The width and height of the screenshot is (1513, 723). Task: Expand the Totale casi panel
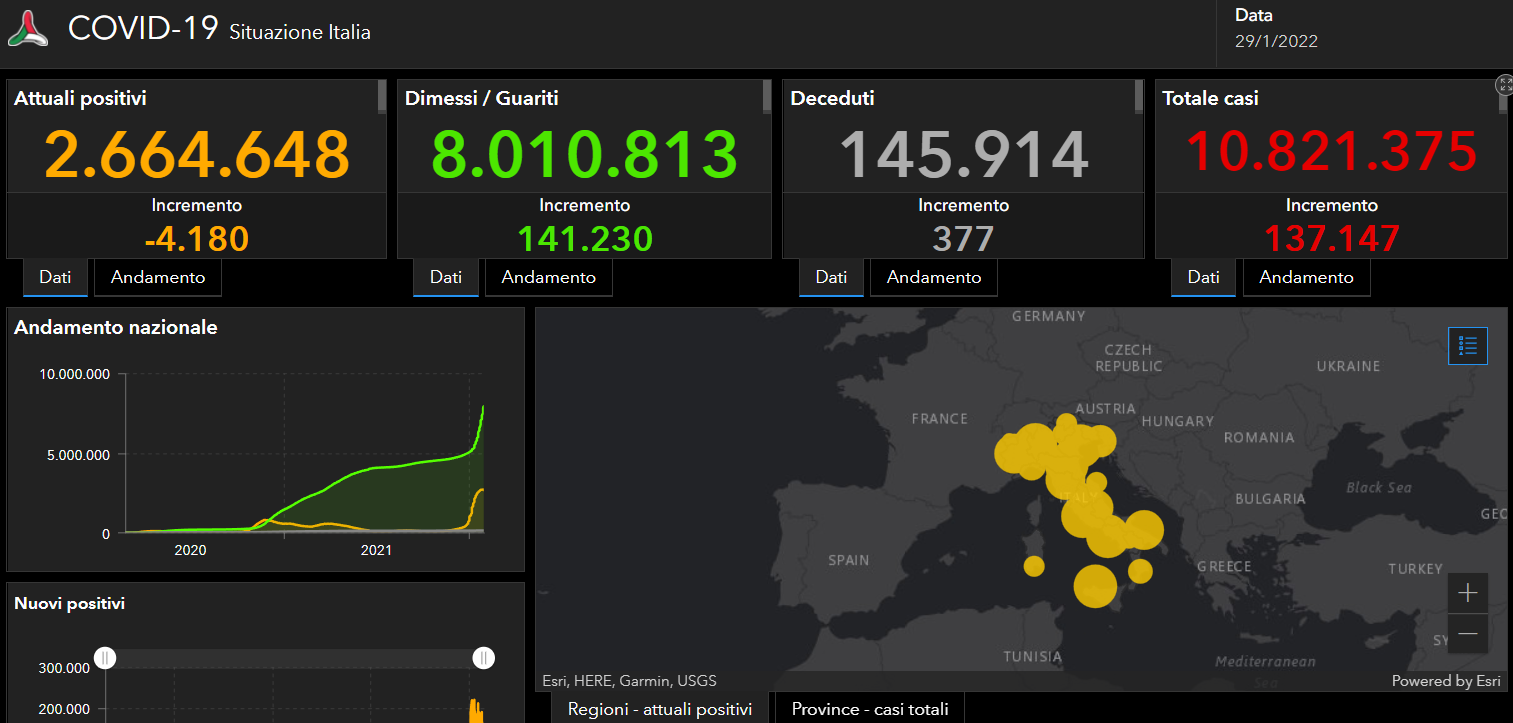(1504, 84)
